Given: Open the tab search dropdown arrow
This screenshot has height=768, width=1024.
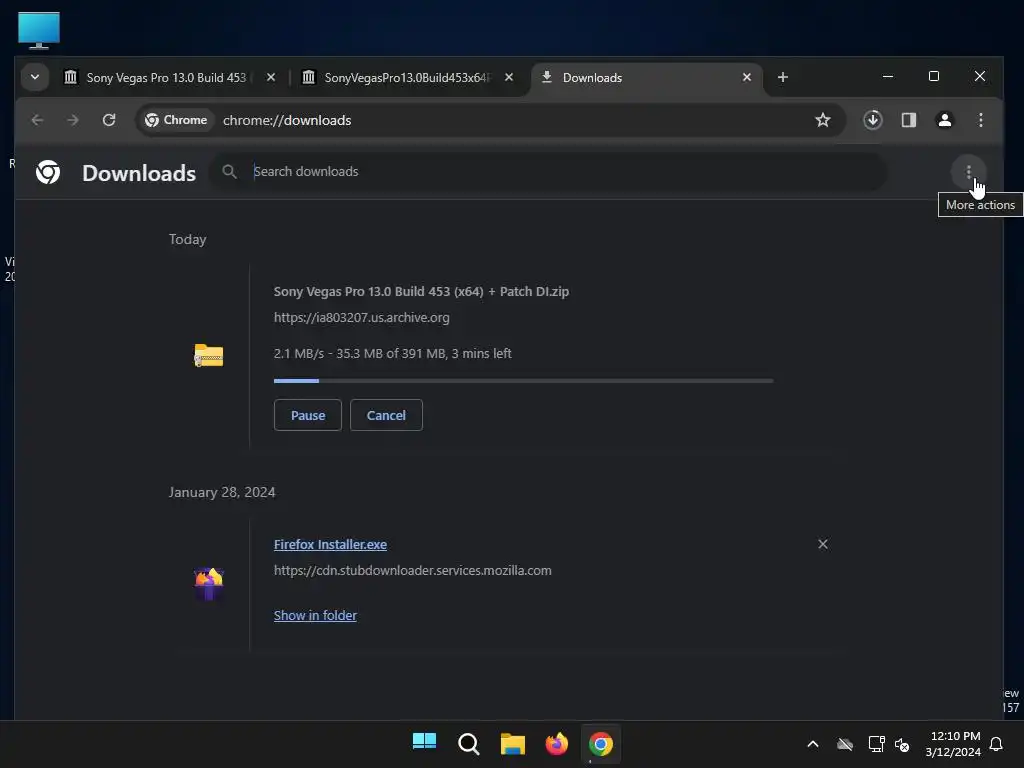Looking at the screenshot, I should (35, 77).
